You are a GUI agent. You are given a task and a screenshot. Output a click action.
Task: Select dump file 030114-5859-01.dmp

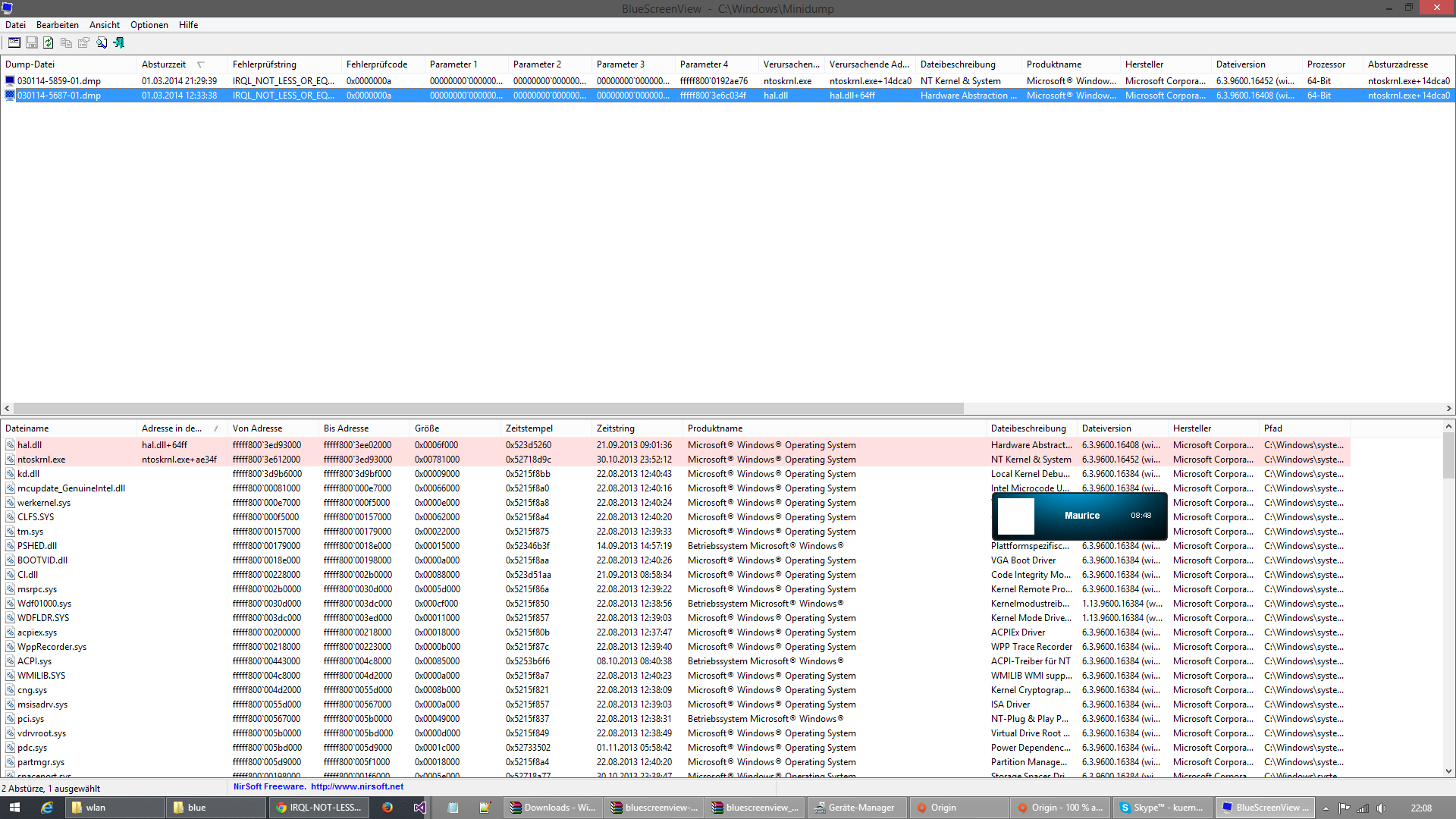(x=59, y=81)
